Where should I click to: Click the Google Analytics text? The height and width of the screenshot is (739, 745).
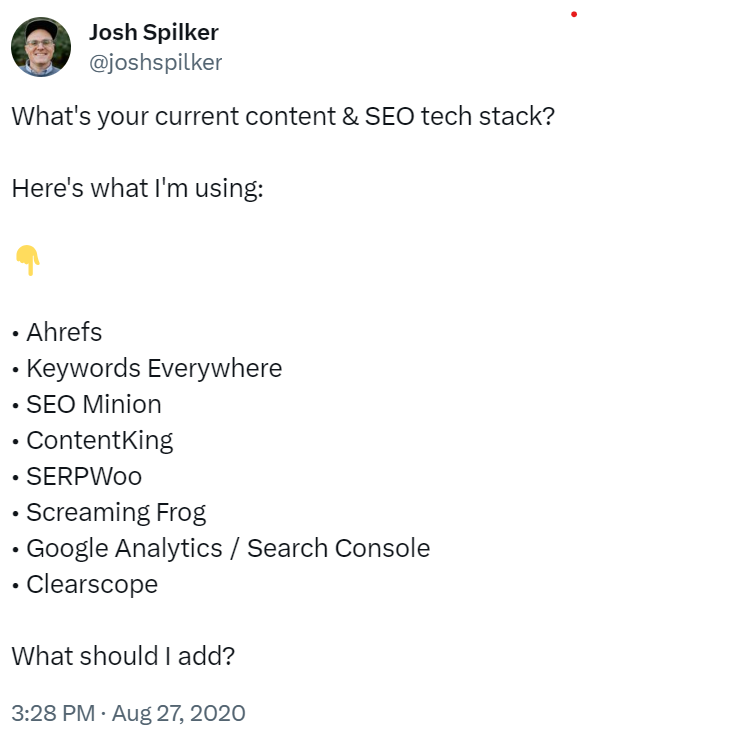point(124,549)
